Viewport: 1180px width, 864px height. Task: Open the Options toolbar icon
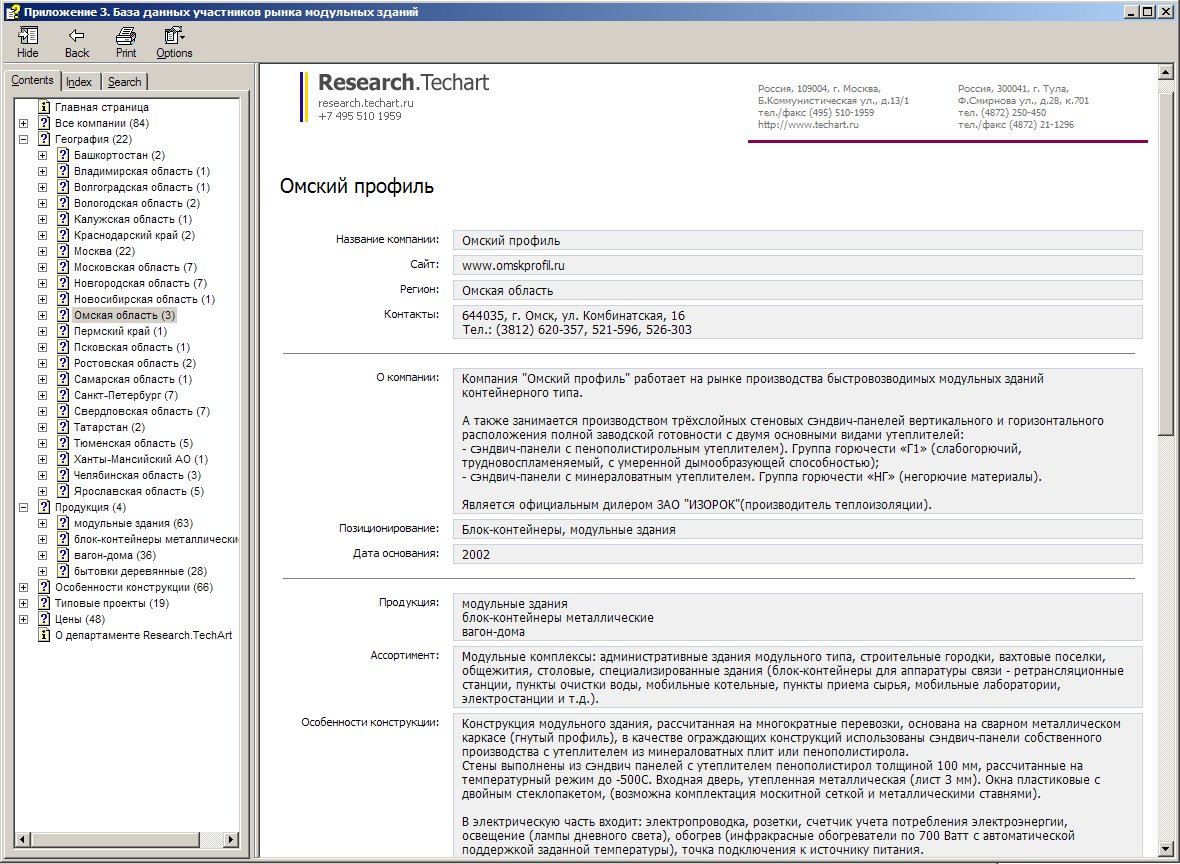pos(174,35)
